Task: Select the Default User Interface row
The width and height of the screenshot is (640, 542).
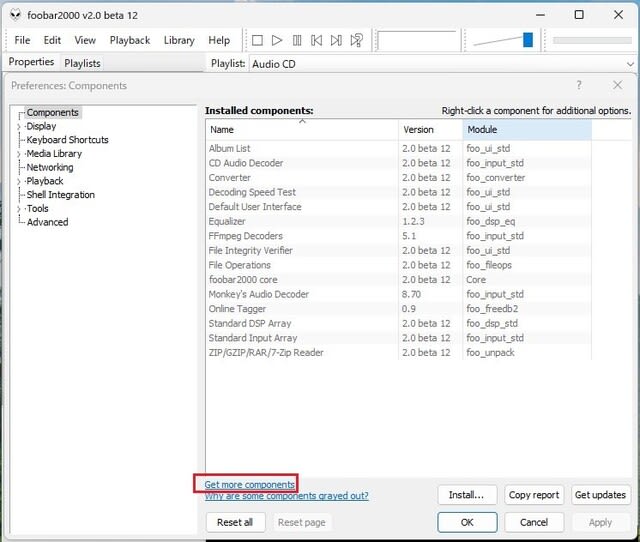Action: click(x=399, y=207)
